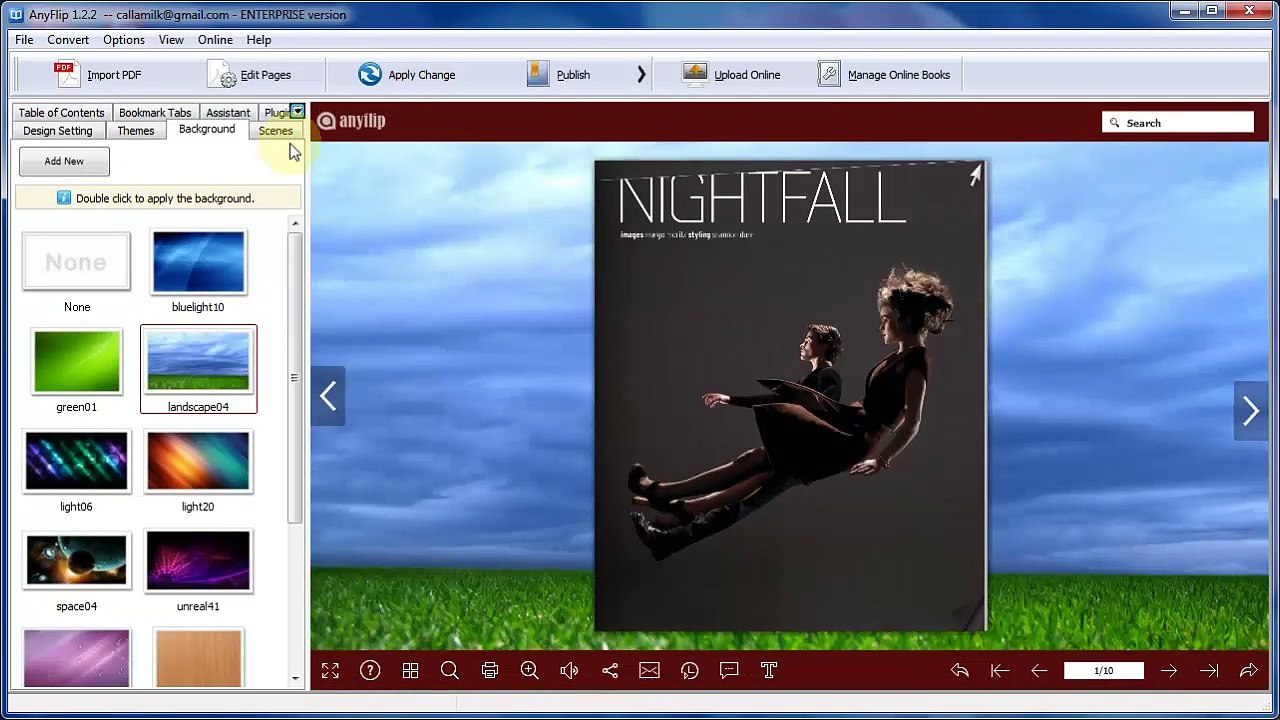
Task: Go to next page with right arrow
Action: pyautogui.click(x=1250, y=411)
